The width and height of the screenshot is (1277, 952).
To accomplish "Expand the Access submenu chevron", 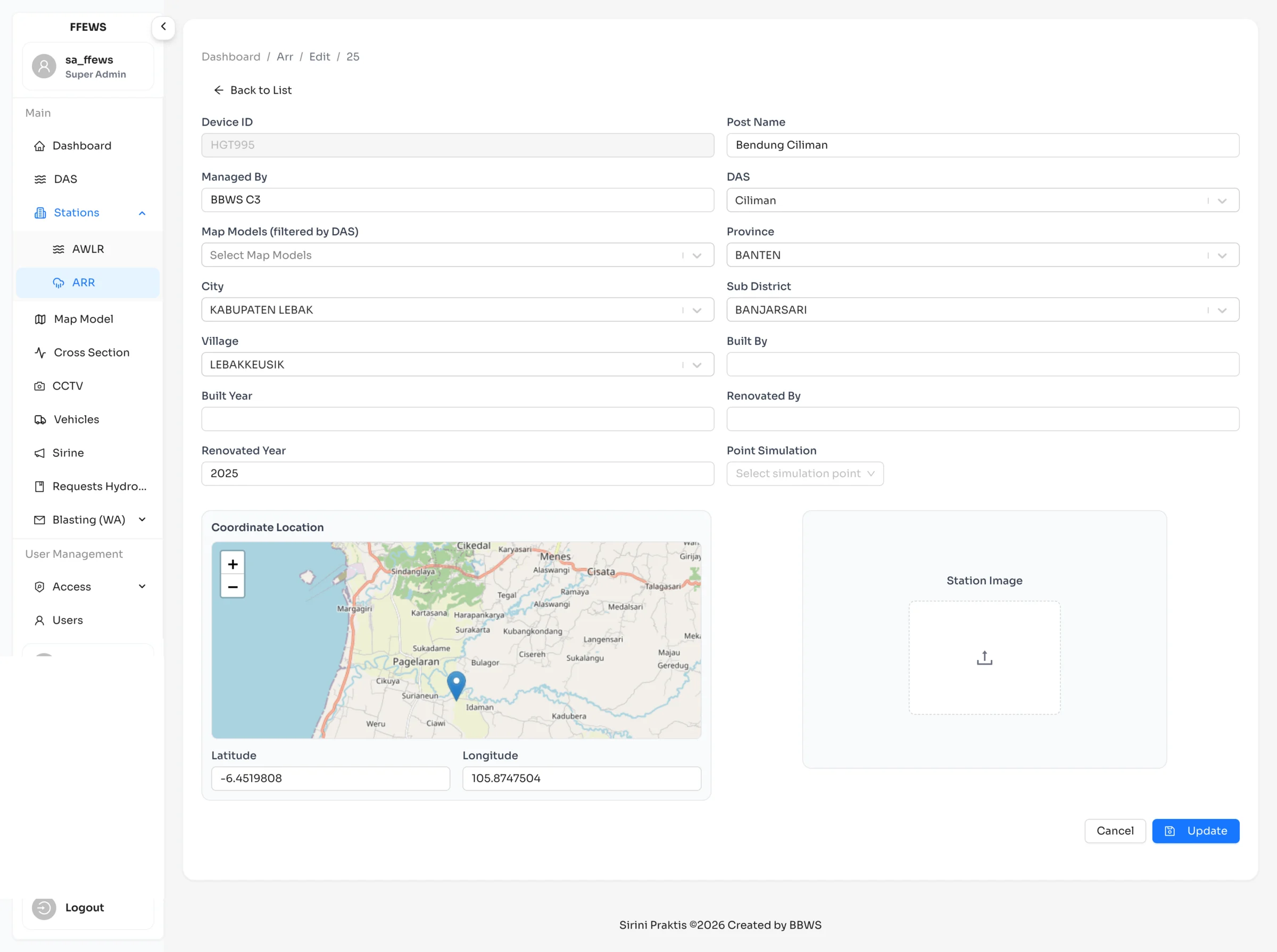I will (x=142, y=586).
